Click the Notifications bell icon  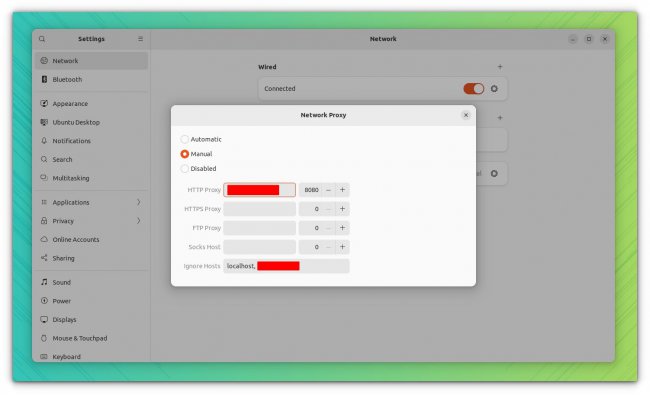click(x=44, y=141)
